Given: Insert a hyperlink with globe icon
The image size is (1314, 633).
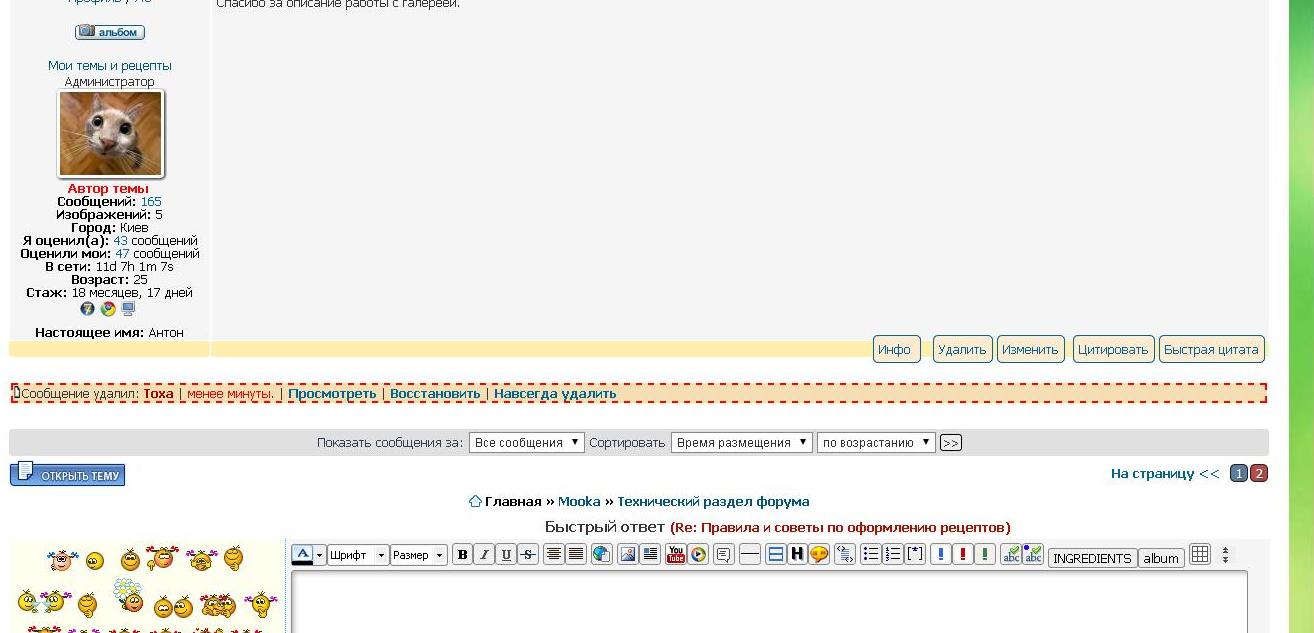Looking at the screenshot, I should (x=601, y=555).
